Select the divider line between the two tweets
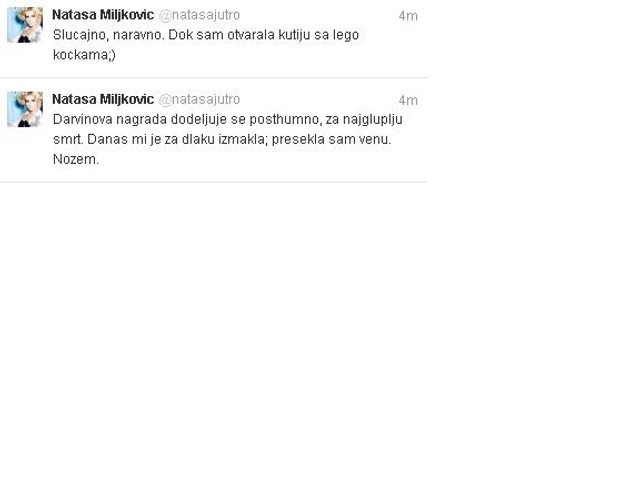 point(213,77)
